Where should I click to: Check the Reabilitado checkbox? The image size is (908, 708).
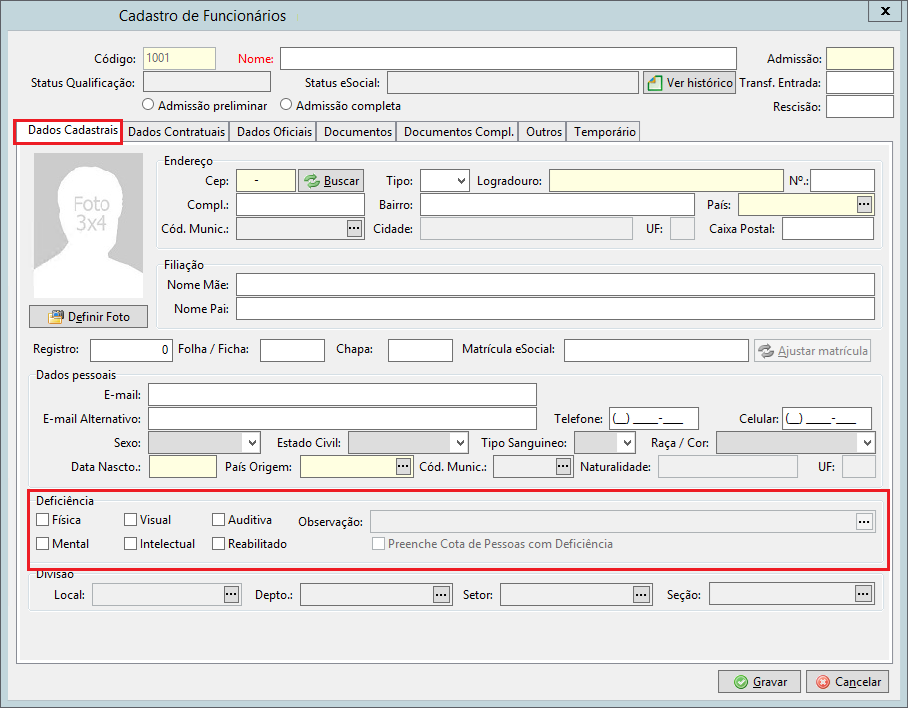tap(218, 544)
